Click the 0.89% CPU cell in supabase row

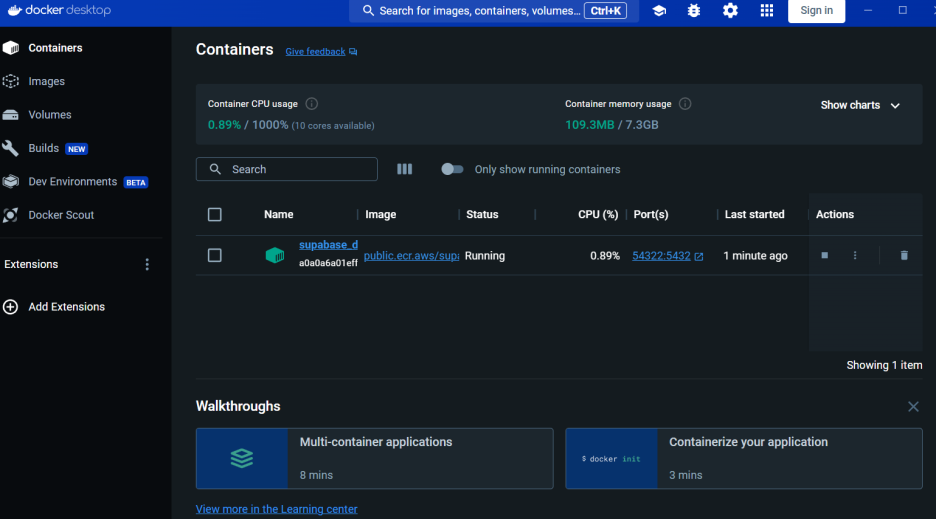click(605, 256)
